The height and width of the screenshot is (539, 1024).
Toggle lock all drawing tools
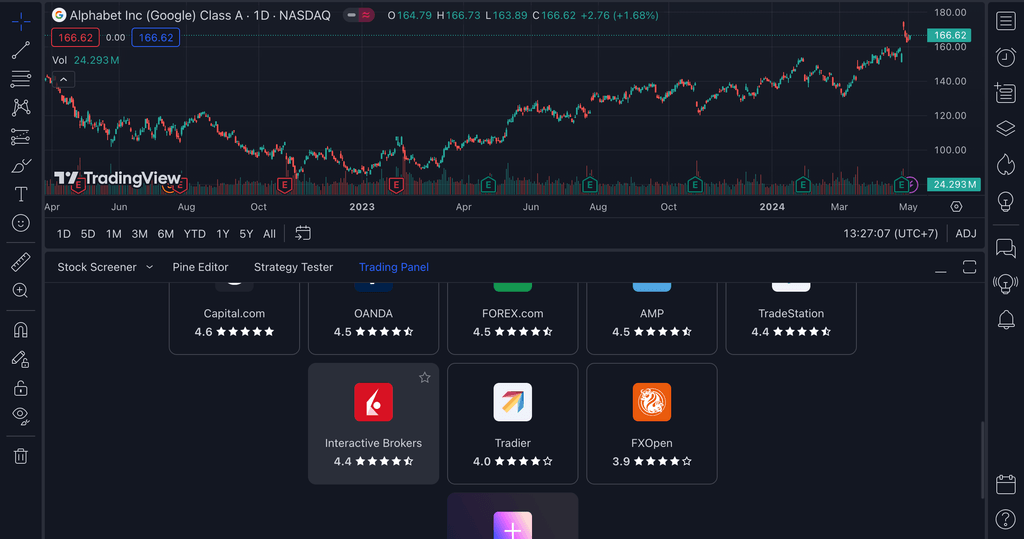click(20, 387)
